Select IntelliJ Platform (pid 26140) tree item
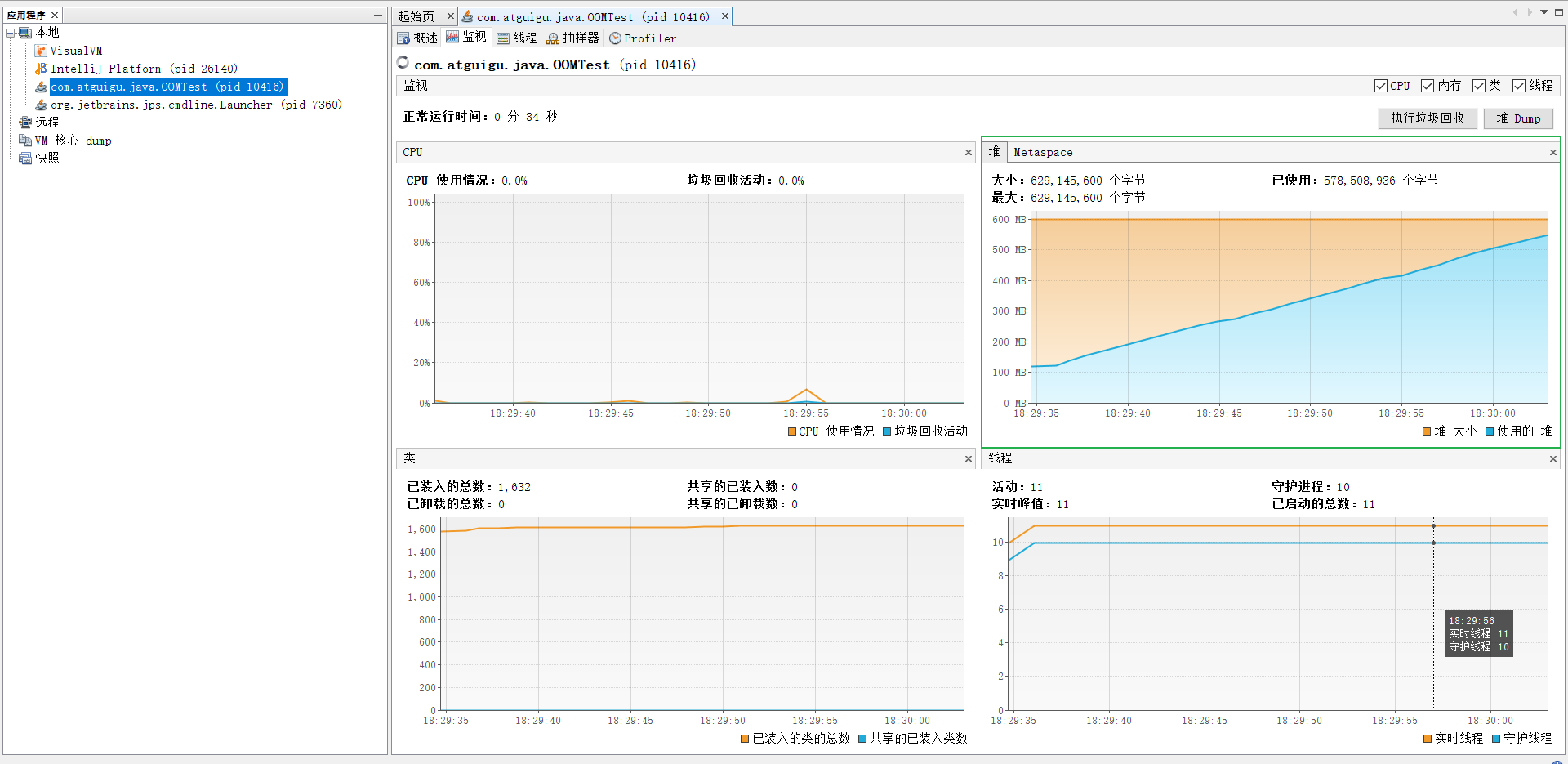Viewport: 1568px width, 764px height. click(144, 69)
